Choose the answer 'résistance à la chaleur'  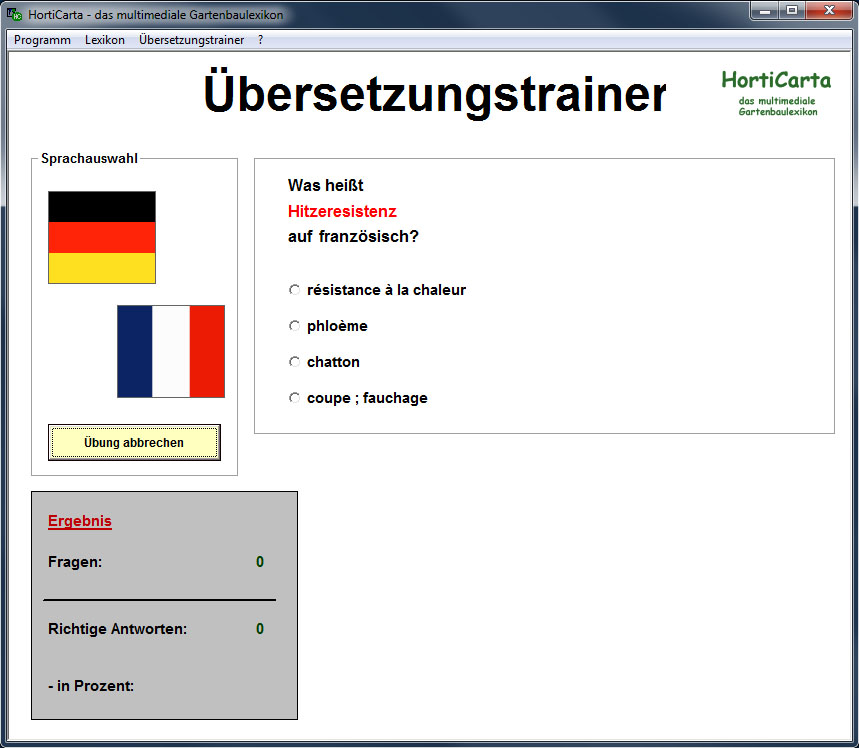tap(295, 290)
